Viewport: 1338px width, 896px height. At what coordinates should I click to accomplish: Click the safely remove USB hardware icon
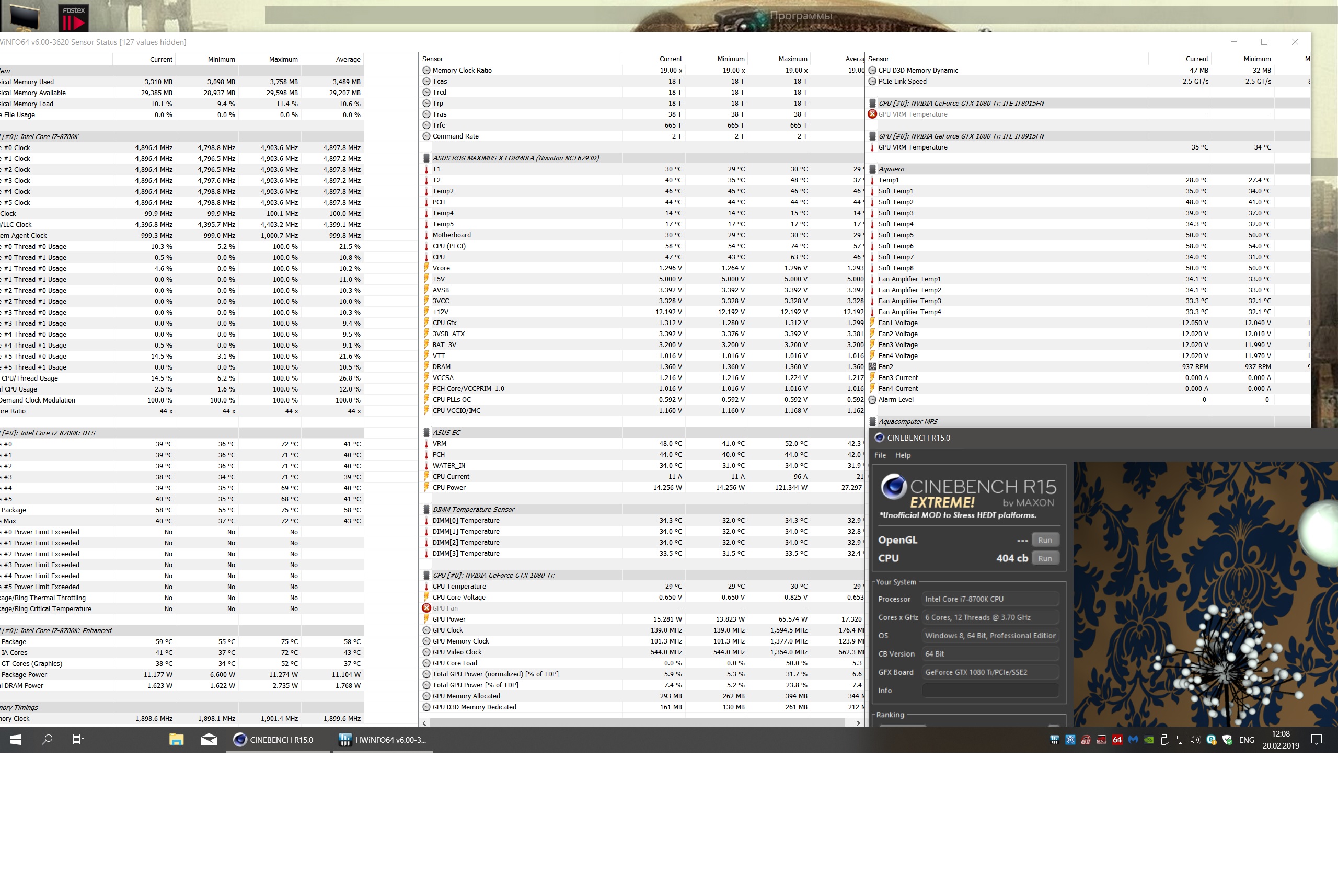pyautogui.click(x=1164, y=739)
